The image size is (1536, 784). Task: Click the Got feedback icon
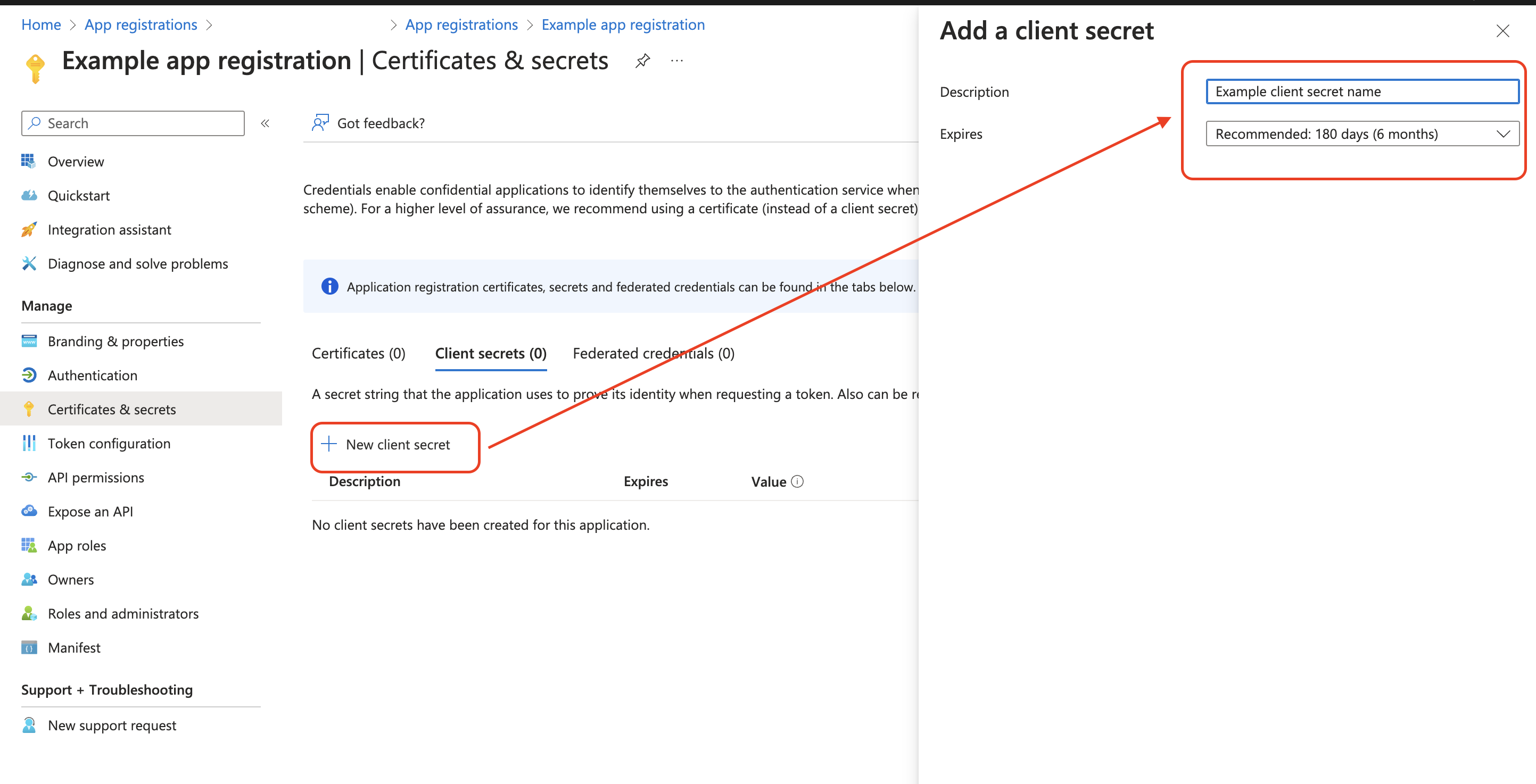[320, 123]
